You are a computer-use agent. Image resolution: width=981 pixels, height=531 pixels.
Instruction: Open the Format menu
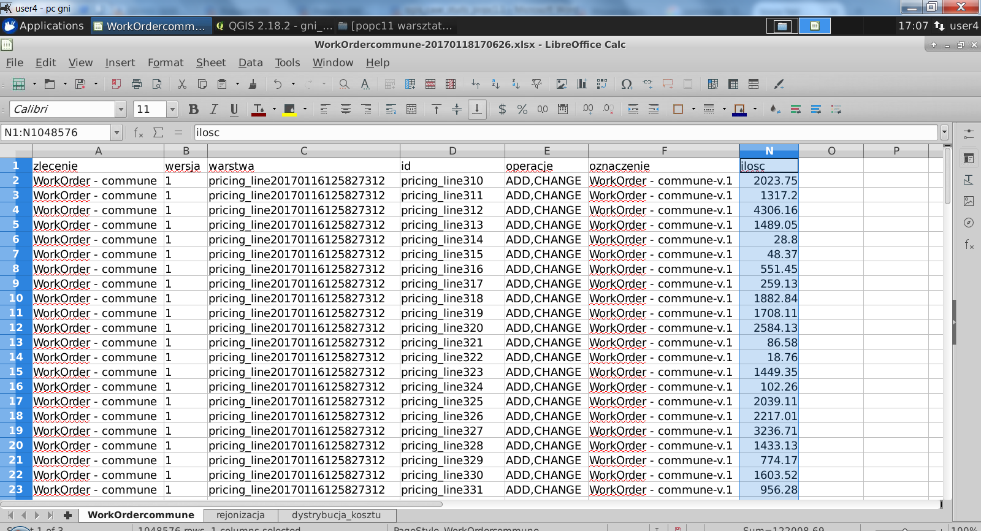pyautogui.click(x=165, y=62)
